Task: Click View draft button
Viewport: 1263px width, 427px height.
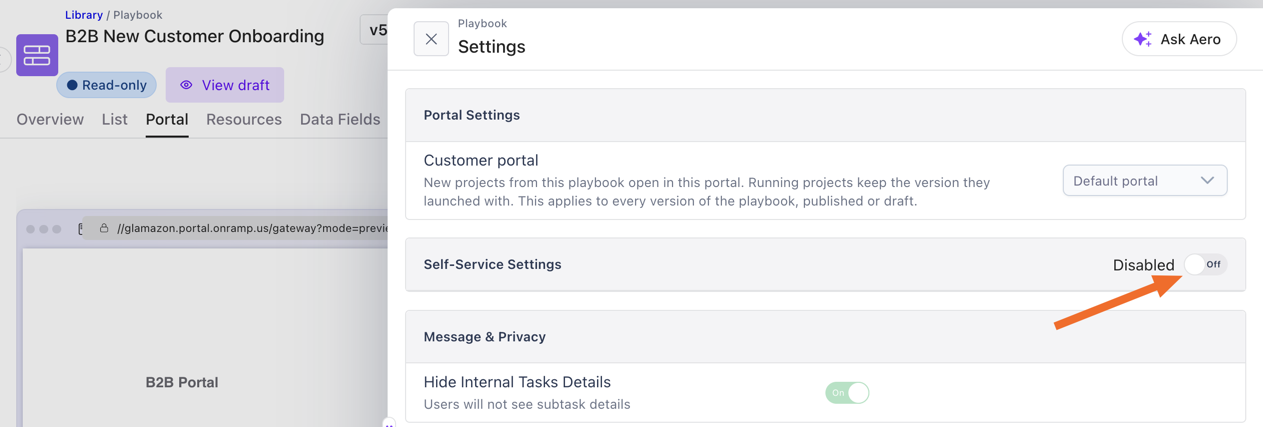Action: (225, 85)
